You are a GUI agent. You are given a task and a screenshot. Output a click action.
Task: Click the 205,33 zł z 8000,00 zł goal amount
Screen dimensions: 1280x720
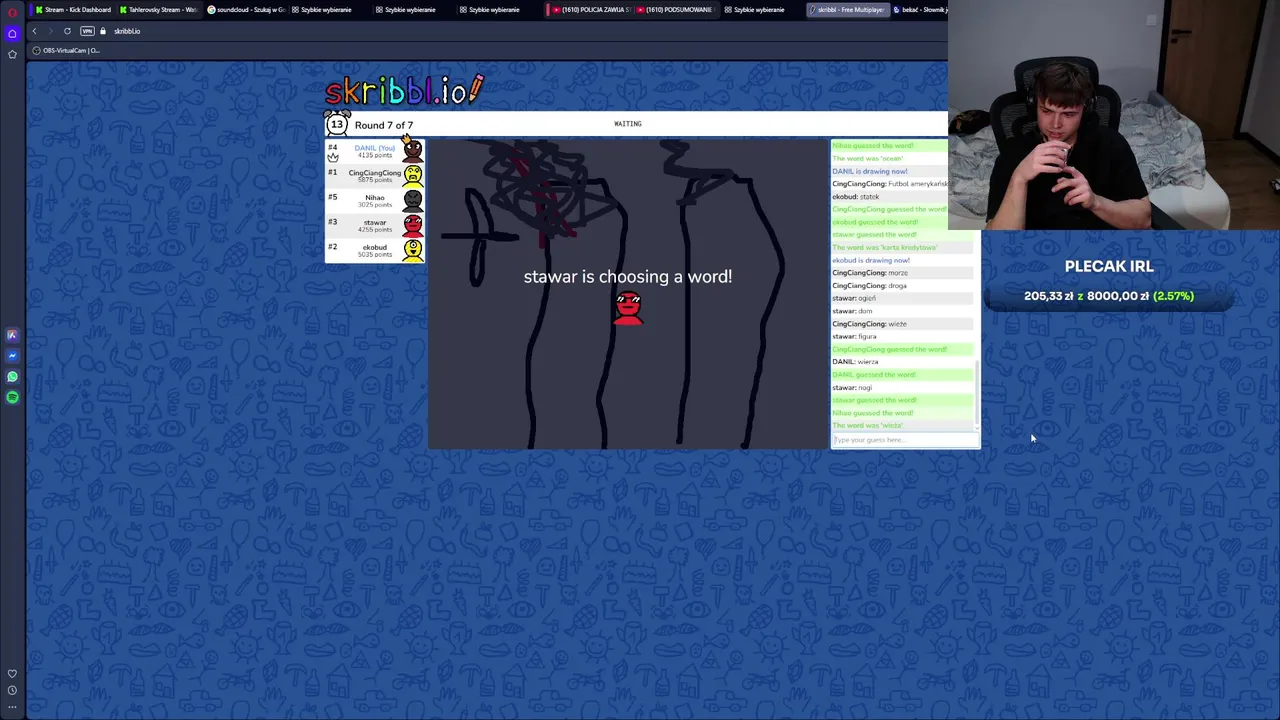(x=1108, y=296)
